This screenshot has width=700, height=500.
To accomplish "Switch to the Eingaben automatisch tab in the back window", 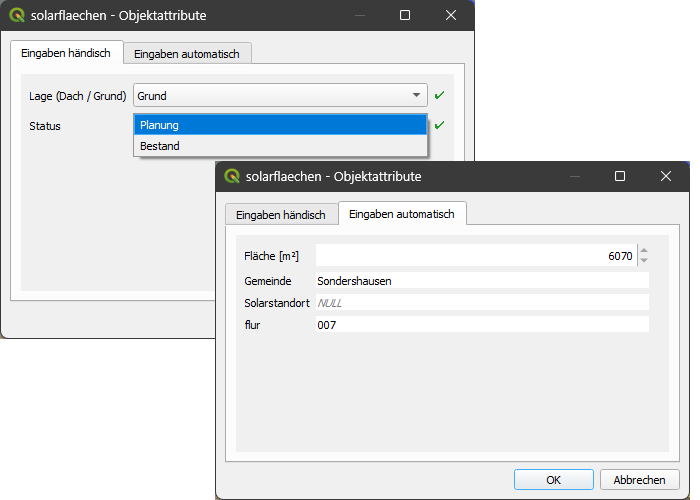I will pyautogui.click(x=187, y=54).
